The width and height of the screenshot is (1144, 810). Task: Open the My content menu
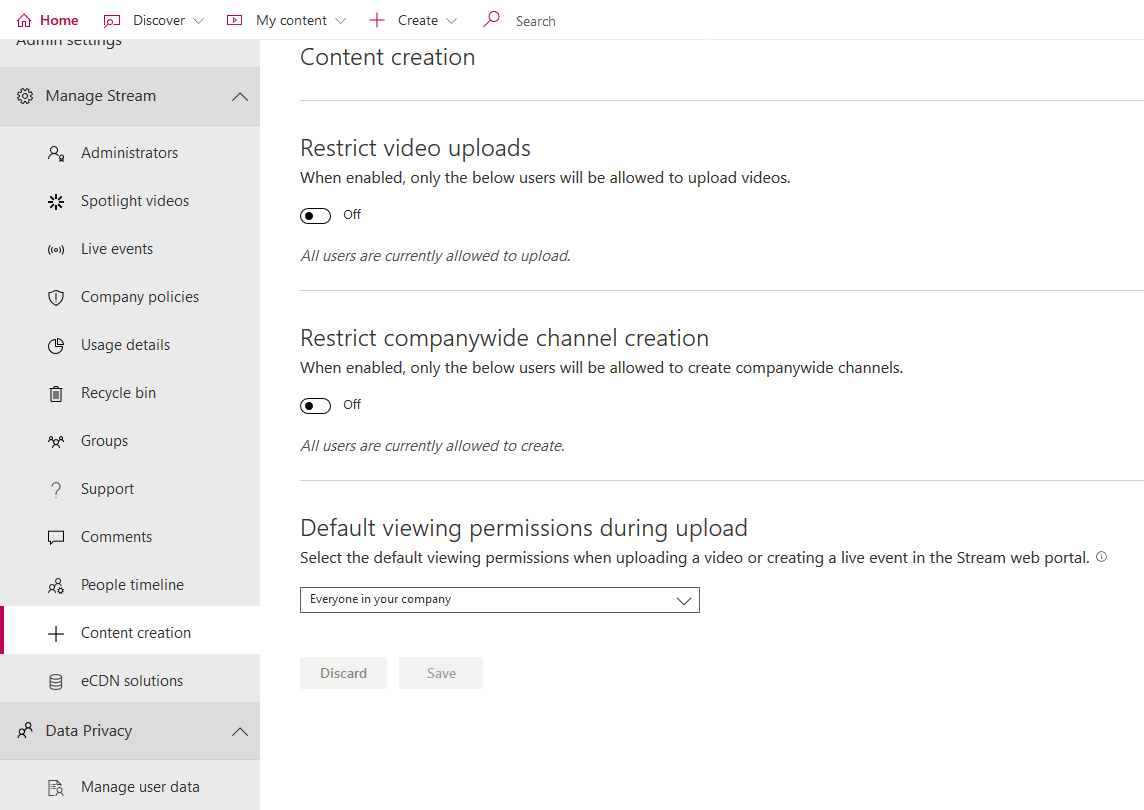tap(286, 20)
